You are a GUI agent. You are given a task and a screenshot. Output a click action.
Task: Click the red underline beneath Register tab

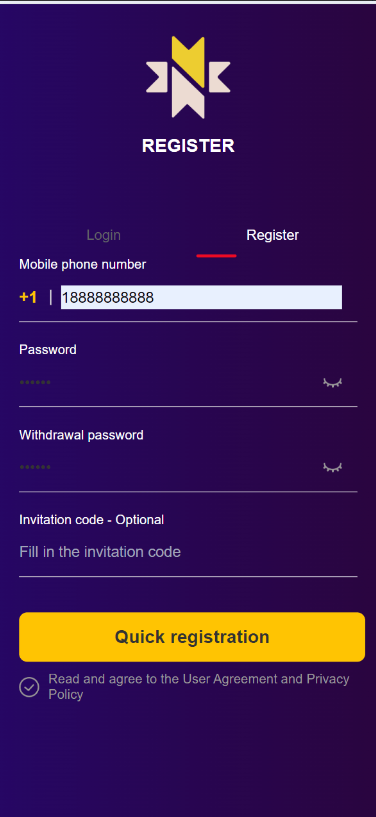(x=216, y=256)
